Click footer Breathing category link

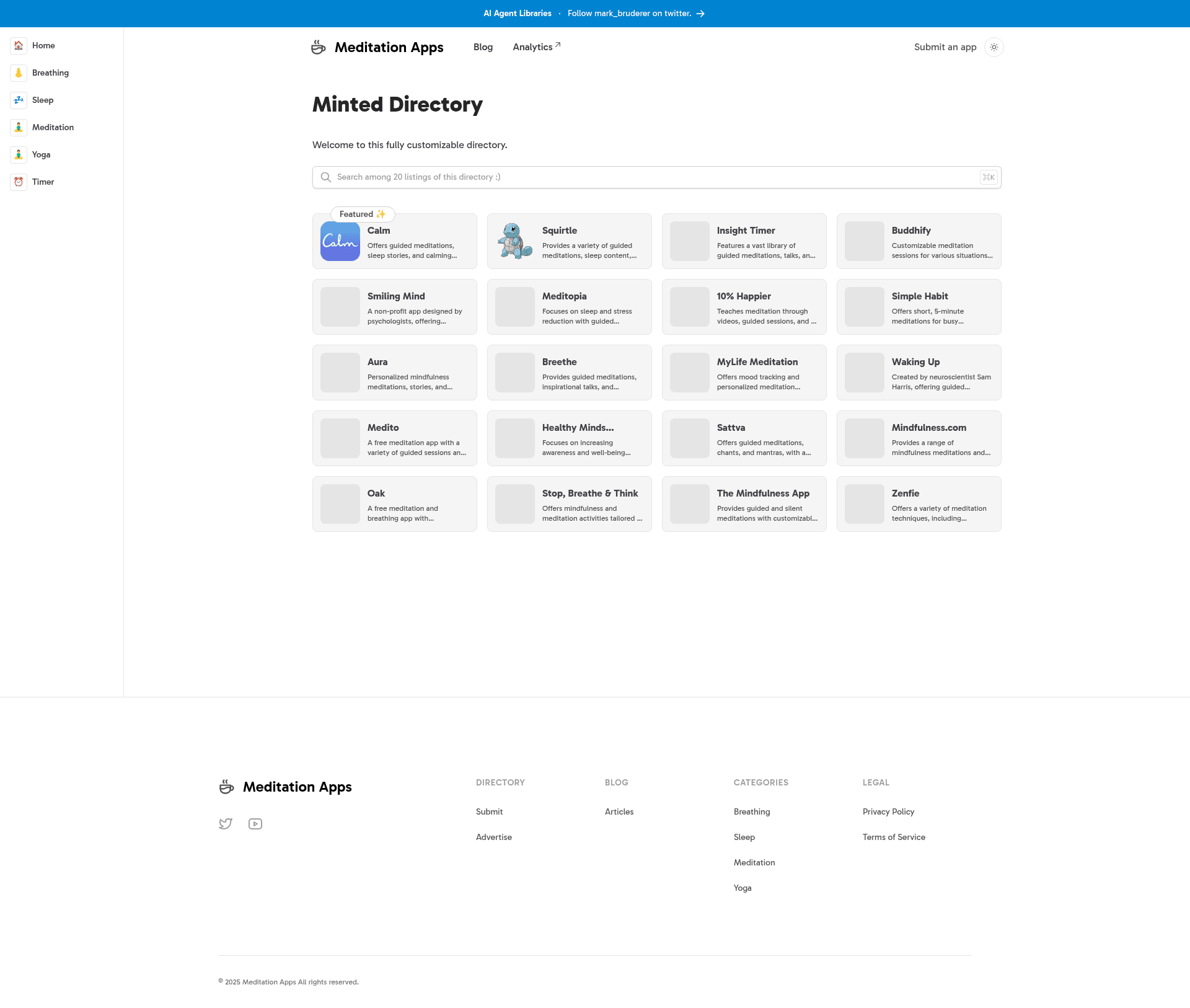tap(752, 811)
